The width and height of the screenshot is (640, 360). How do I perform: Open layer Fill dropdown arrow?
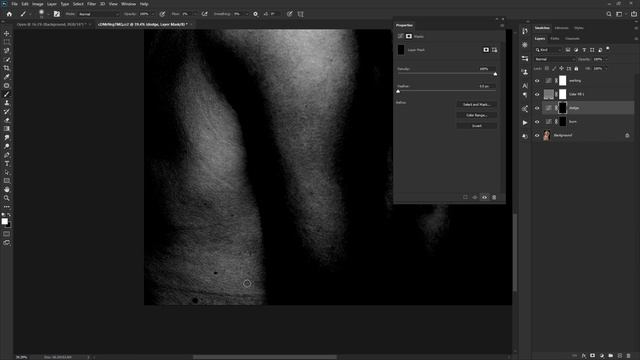[606, 69]
